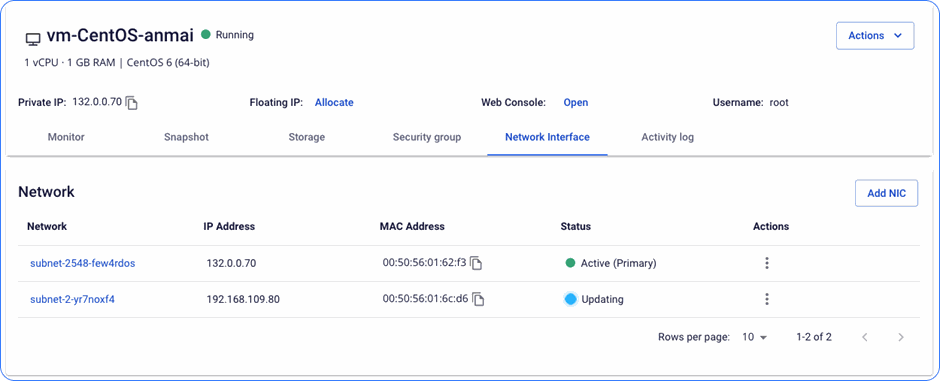Click the Updating status text

(x=602, y=299)
